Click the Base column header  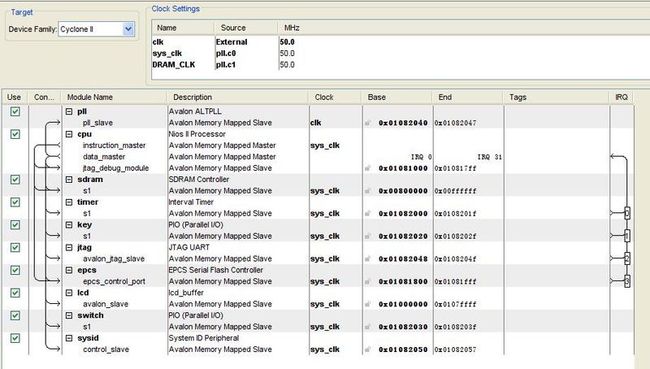[x=398, y=97]
